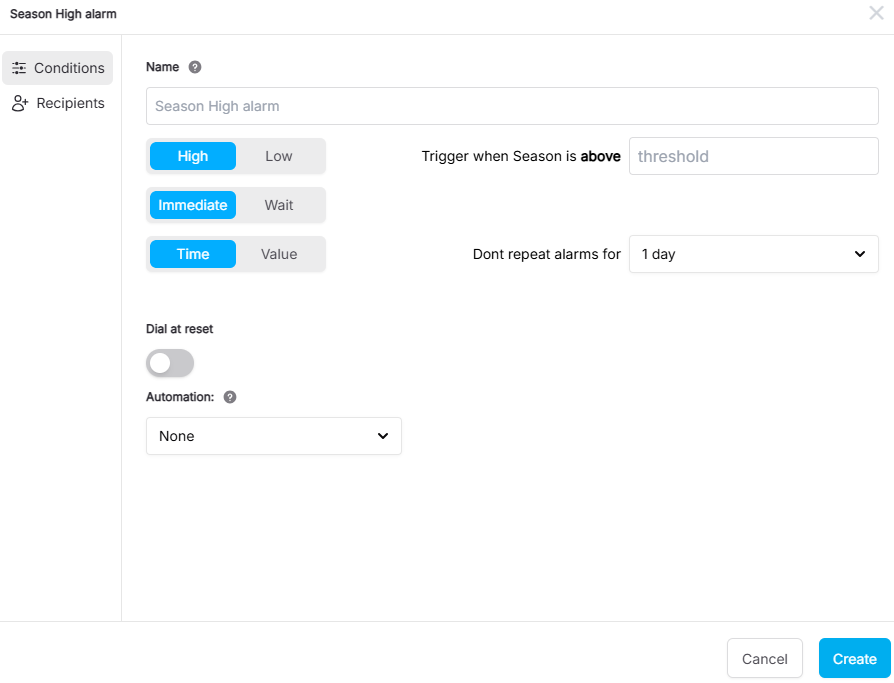Viewport: 894px width, 683px height.
Task: Choose the Wait trigger option
Action: (279, 205)
